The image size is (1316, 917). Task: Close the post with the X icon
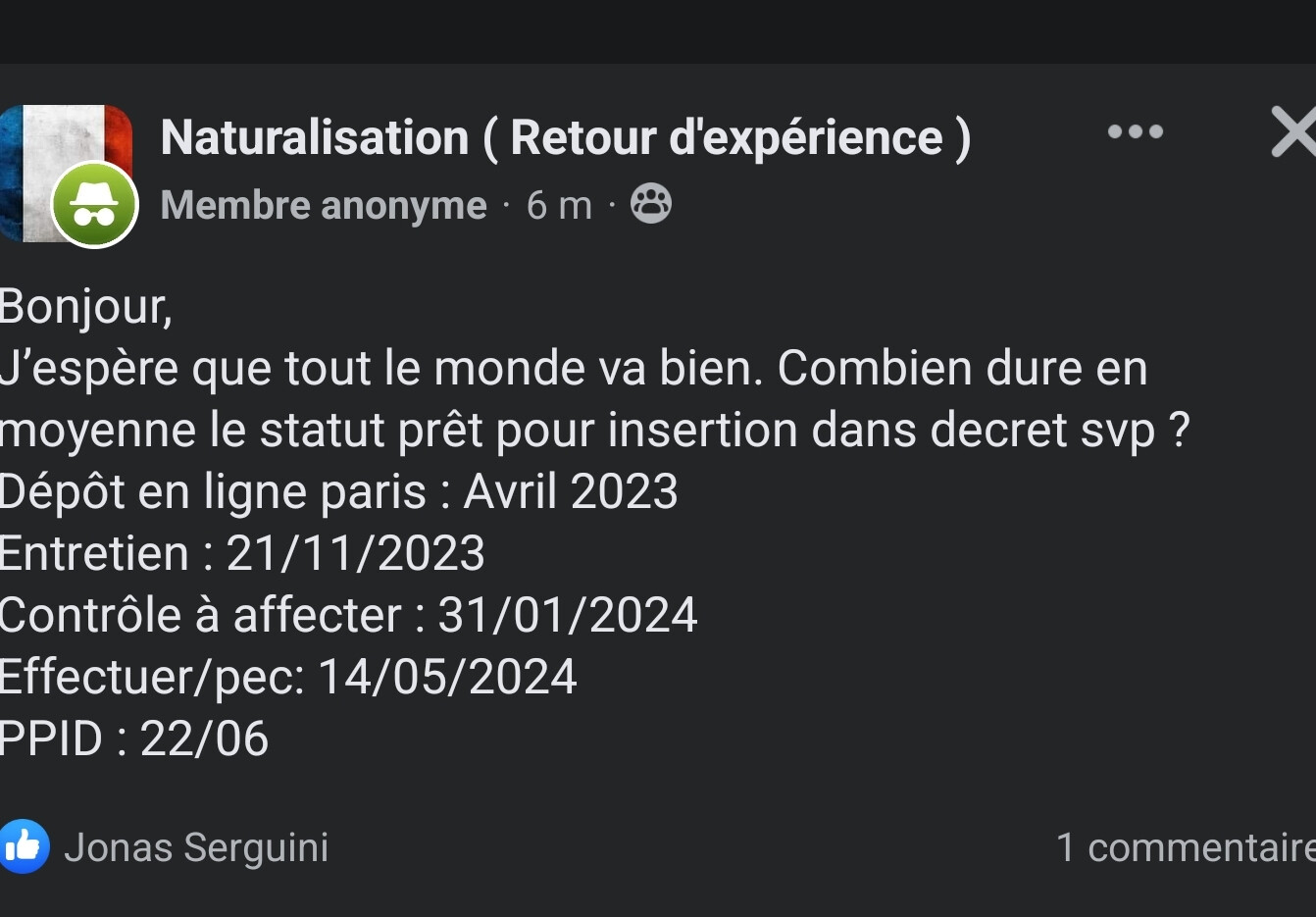1293,132
